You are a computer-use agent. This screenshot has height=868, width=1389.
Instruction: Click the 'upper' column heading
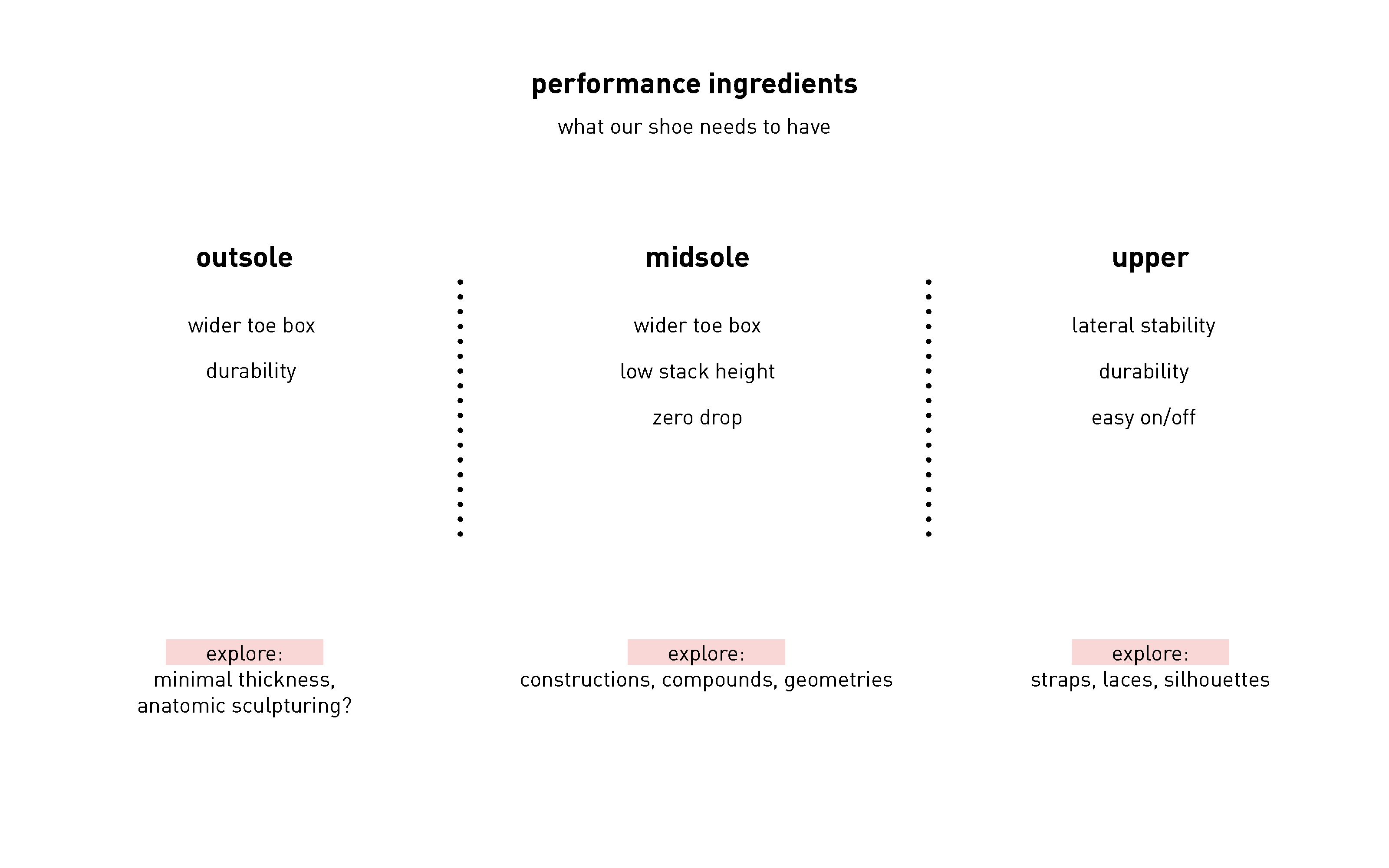1150,258
